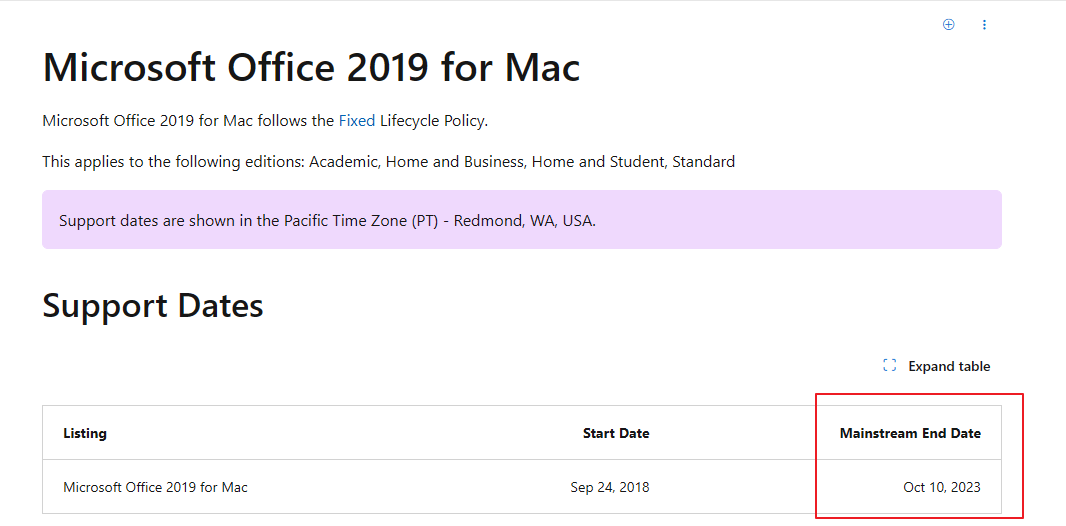Click the words Lifecycle Policy after Fixed
Image resolution: width=1066 pixels, height=526 pixels.
pyautogui.click(x=432, y=121)
